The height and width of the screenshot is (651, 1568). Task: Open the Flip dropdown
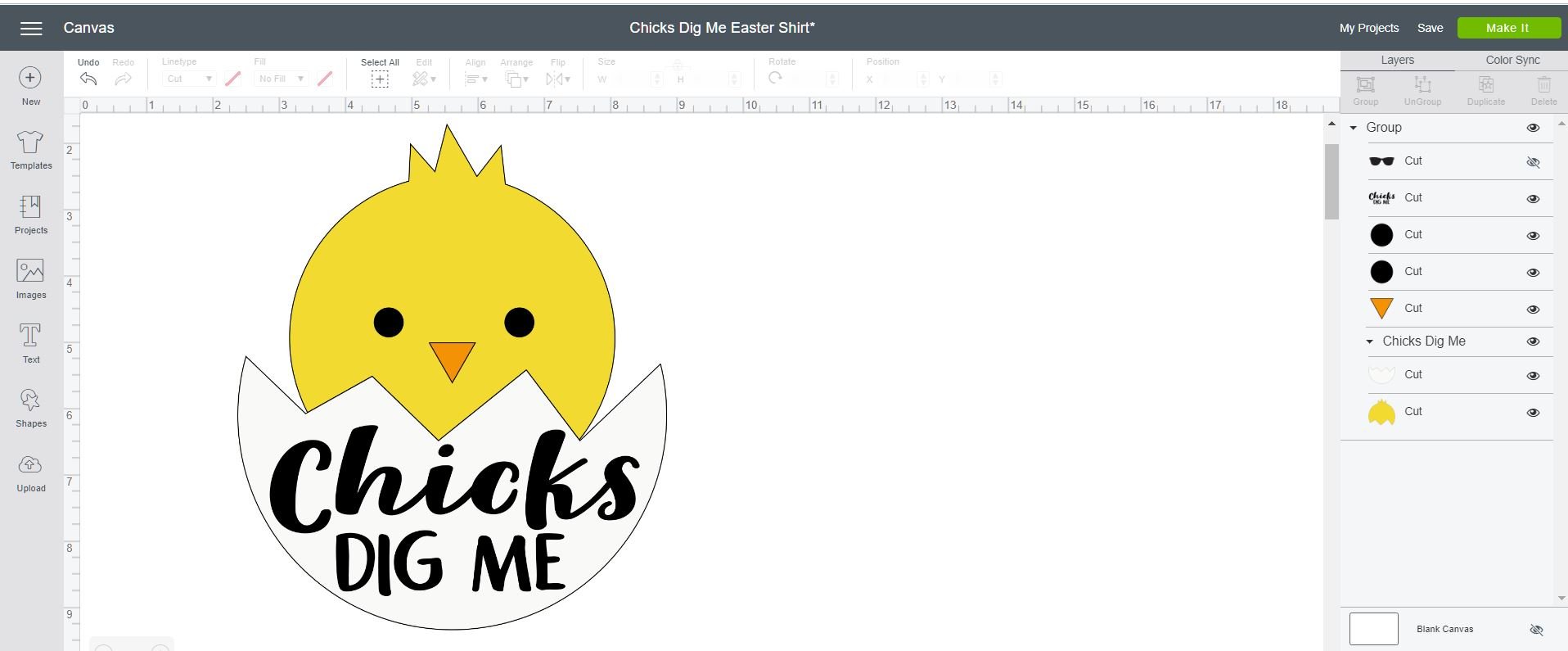pyautogui.click(x=558, y=79)
